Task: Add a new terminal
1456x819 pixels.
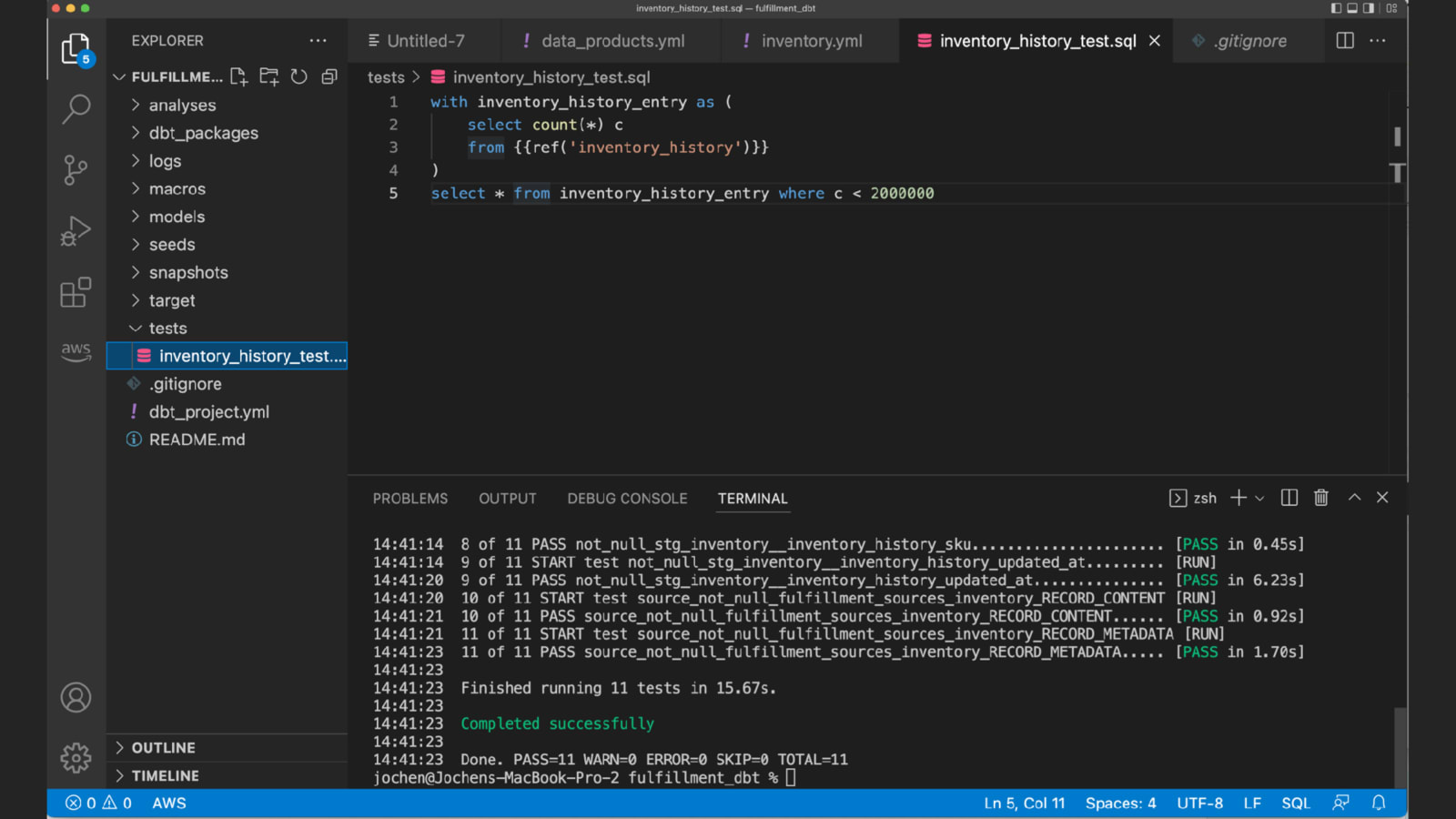Action: (1239, 498)
